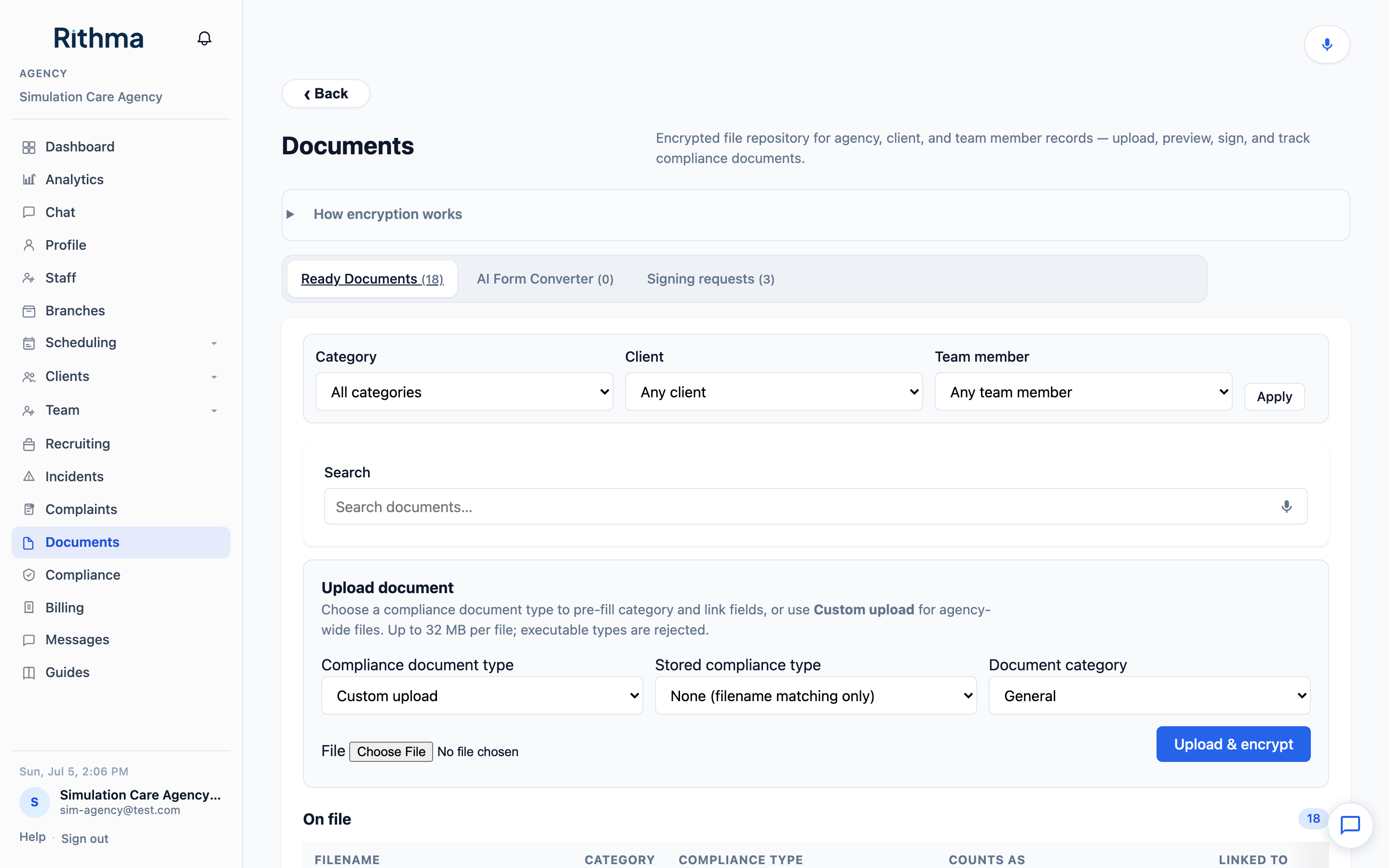Click Compliance shield icon in sidebar
Image resolution: width=1389 pixels, height=868 pixels.
29,575
